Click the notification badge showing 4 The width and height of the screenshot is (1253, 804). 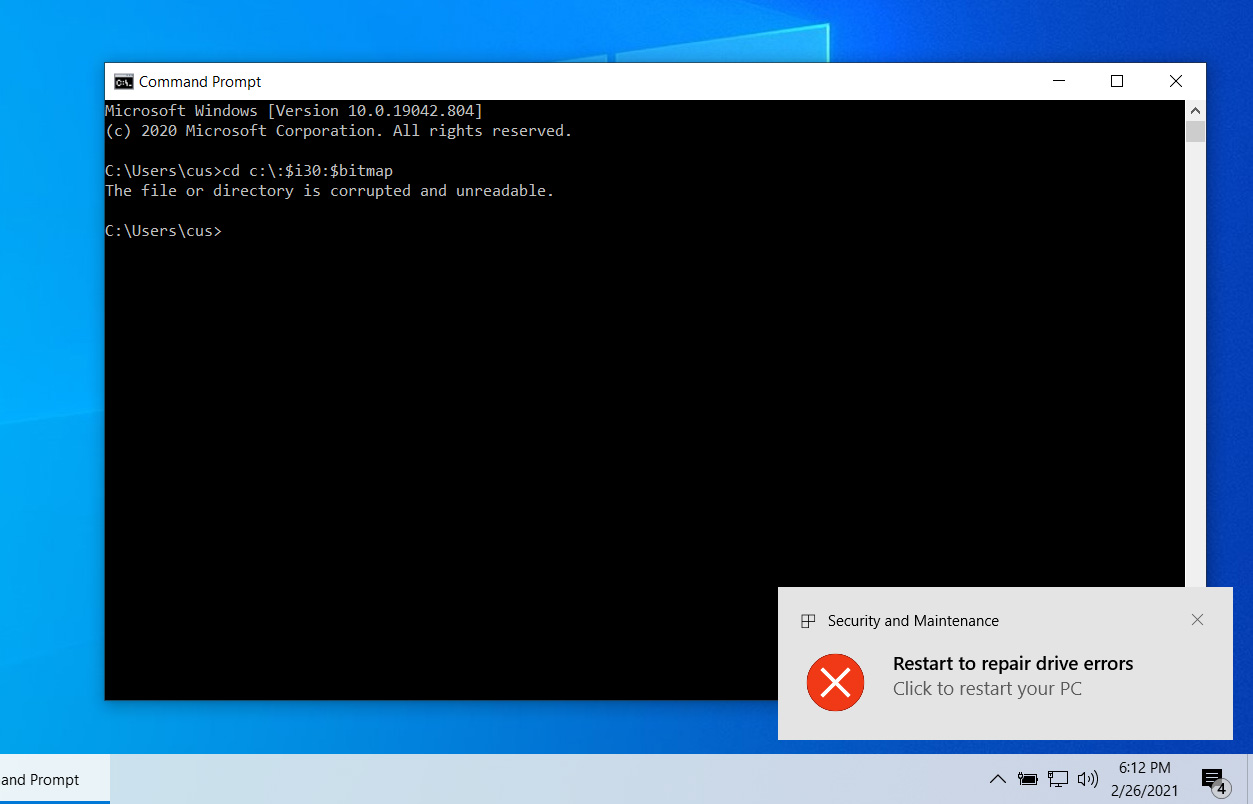point(1220,787)
